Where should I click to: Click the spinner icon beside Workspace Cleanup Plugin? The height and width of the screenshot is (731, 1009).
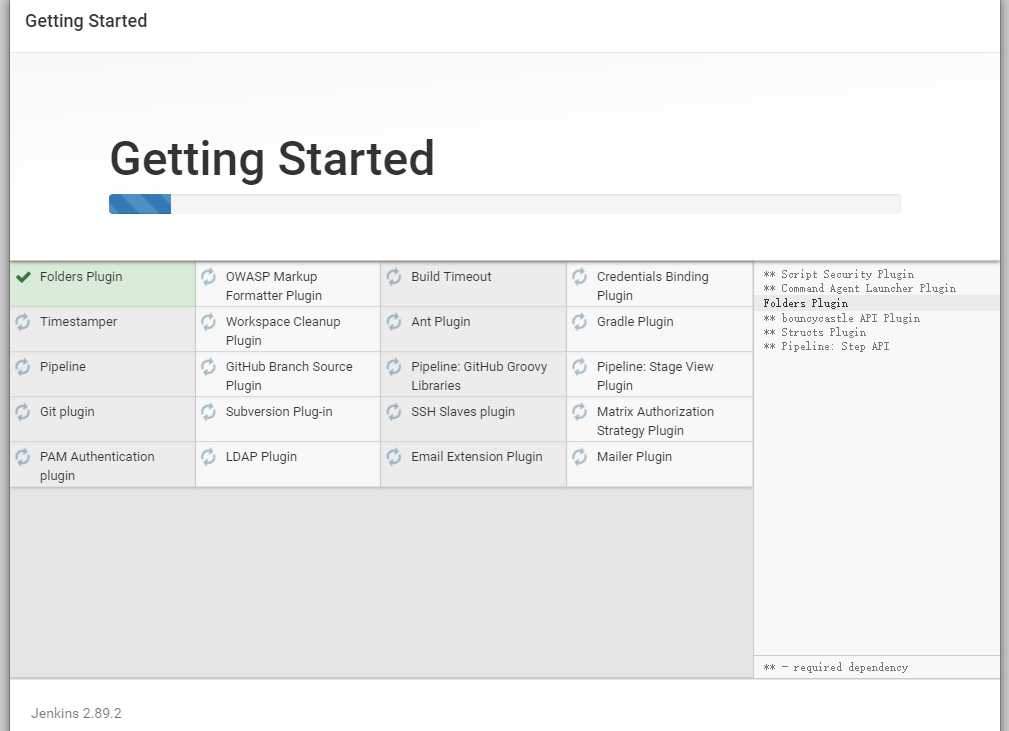(208, 322)
